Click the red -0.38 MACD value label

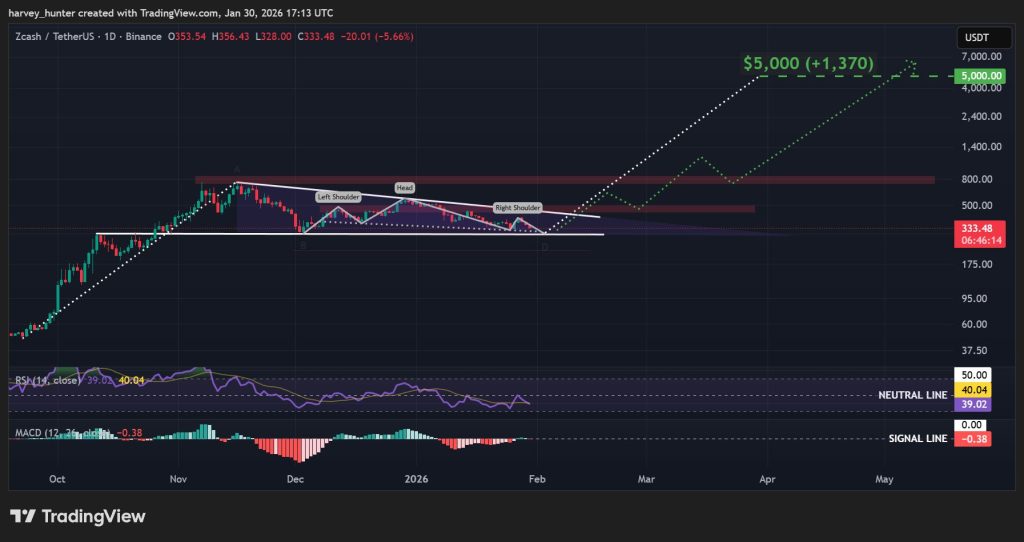(972, 439)
